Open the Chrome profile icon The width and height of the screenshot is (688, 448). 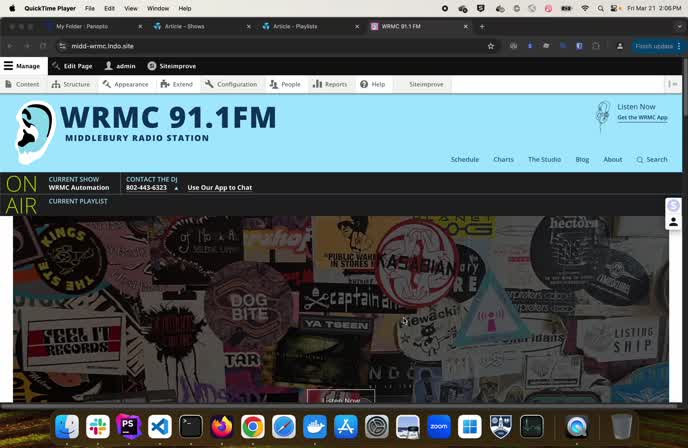point(620,46)
